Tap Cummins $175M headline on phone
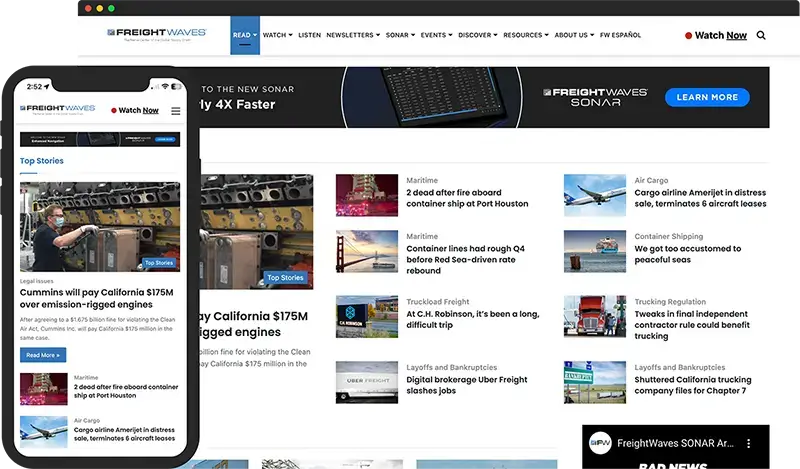The image size is (800, 469). click(x=96, y=298)
